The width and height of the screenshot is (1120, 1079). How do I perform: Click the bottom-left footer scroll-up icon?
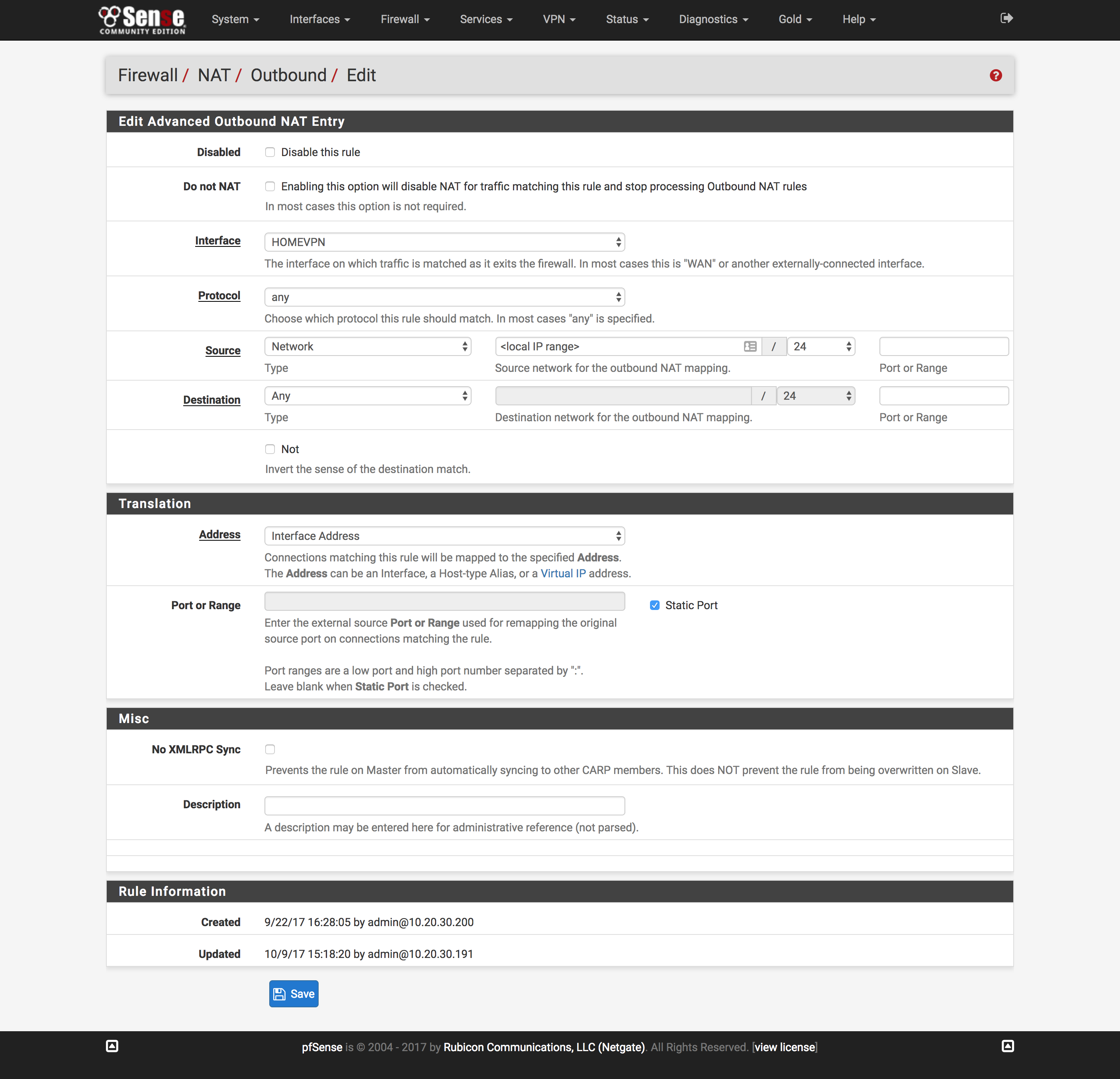tap(112, 1046)
